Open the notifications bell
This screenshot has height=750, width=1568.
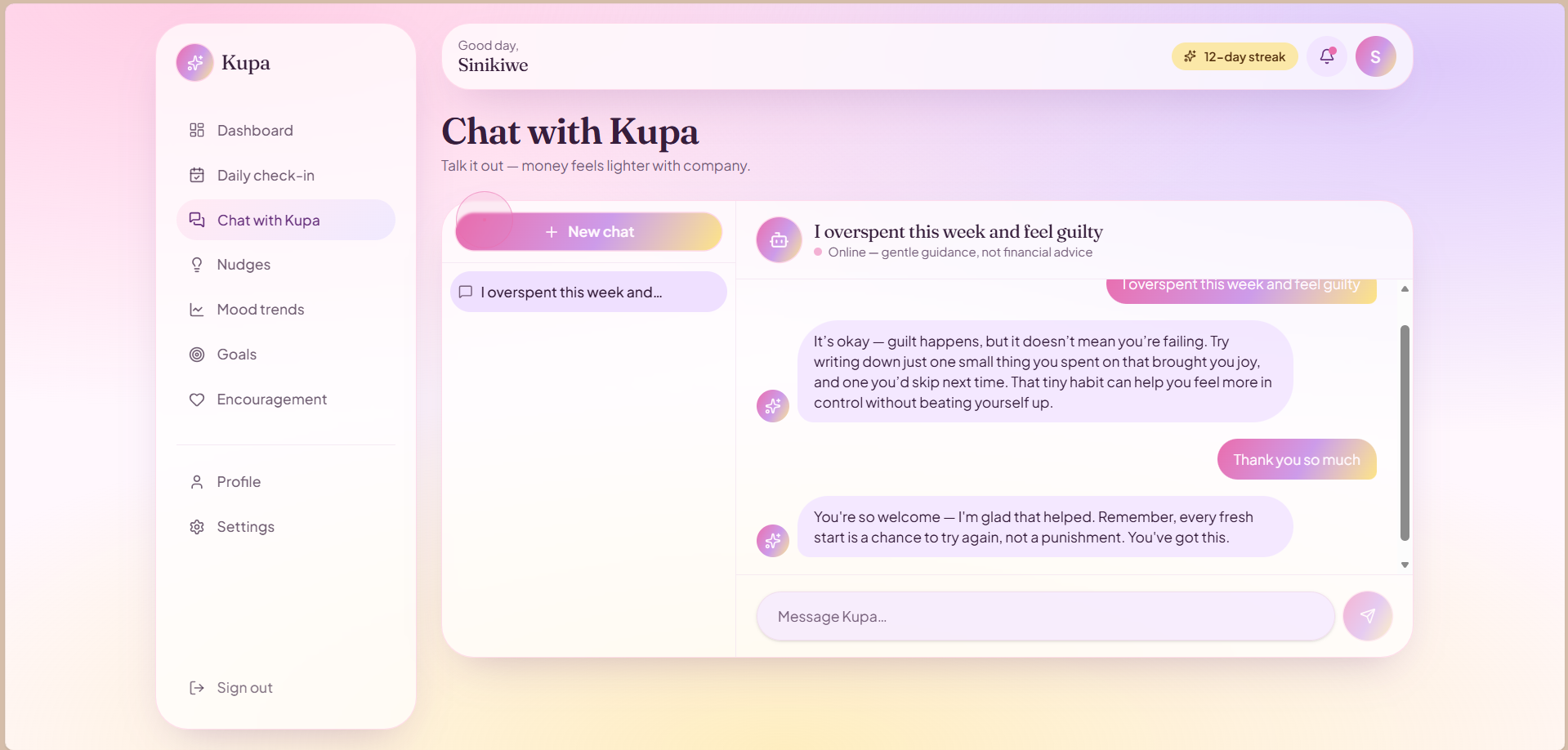[1326, 56]
